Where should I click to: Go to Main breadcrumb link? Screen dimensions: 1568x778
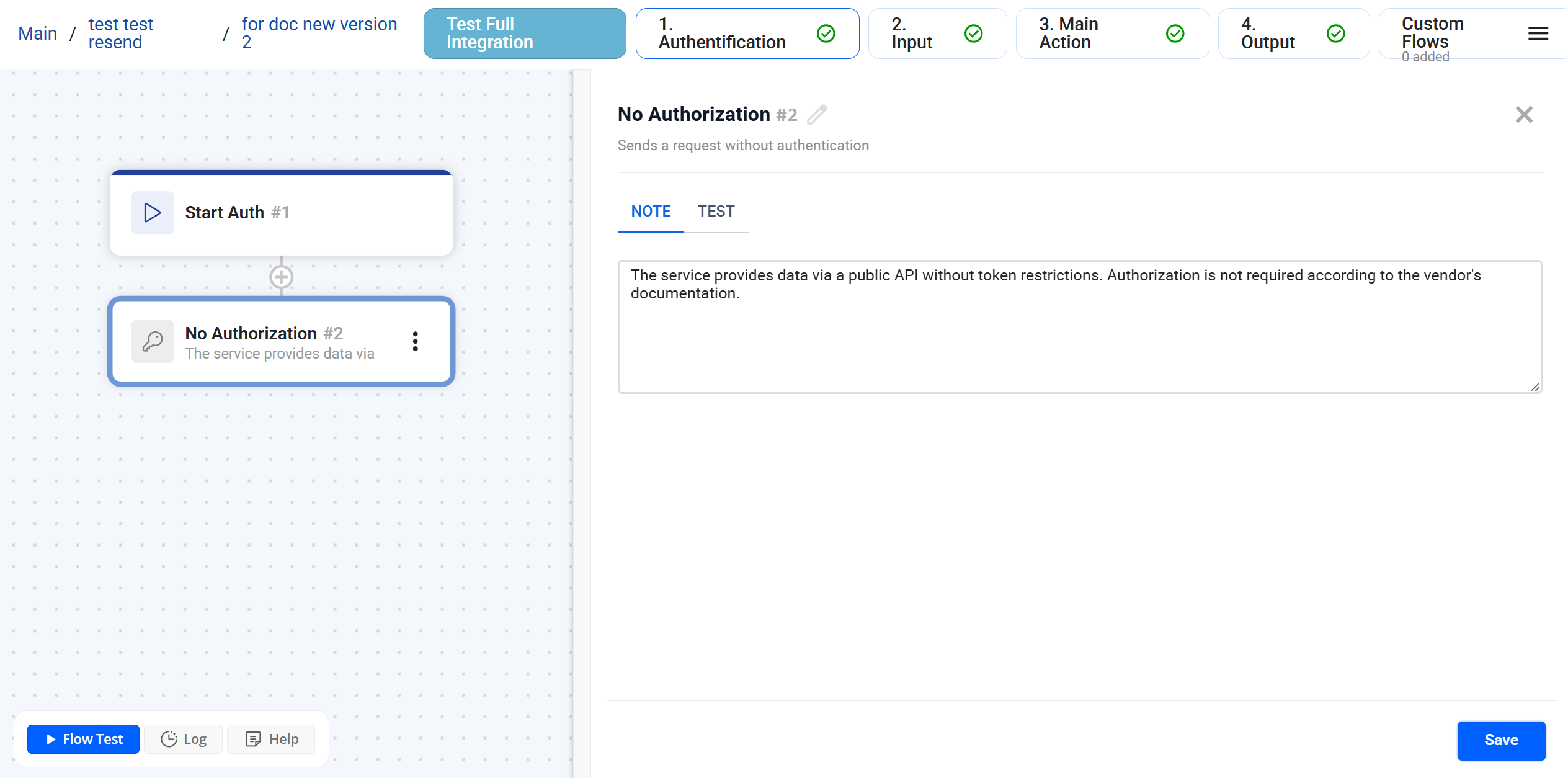37,34
